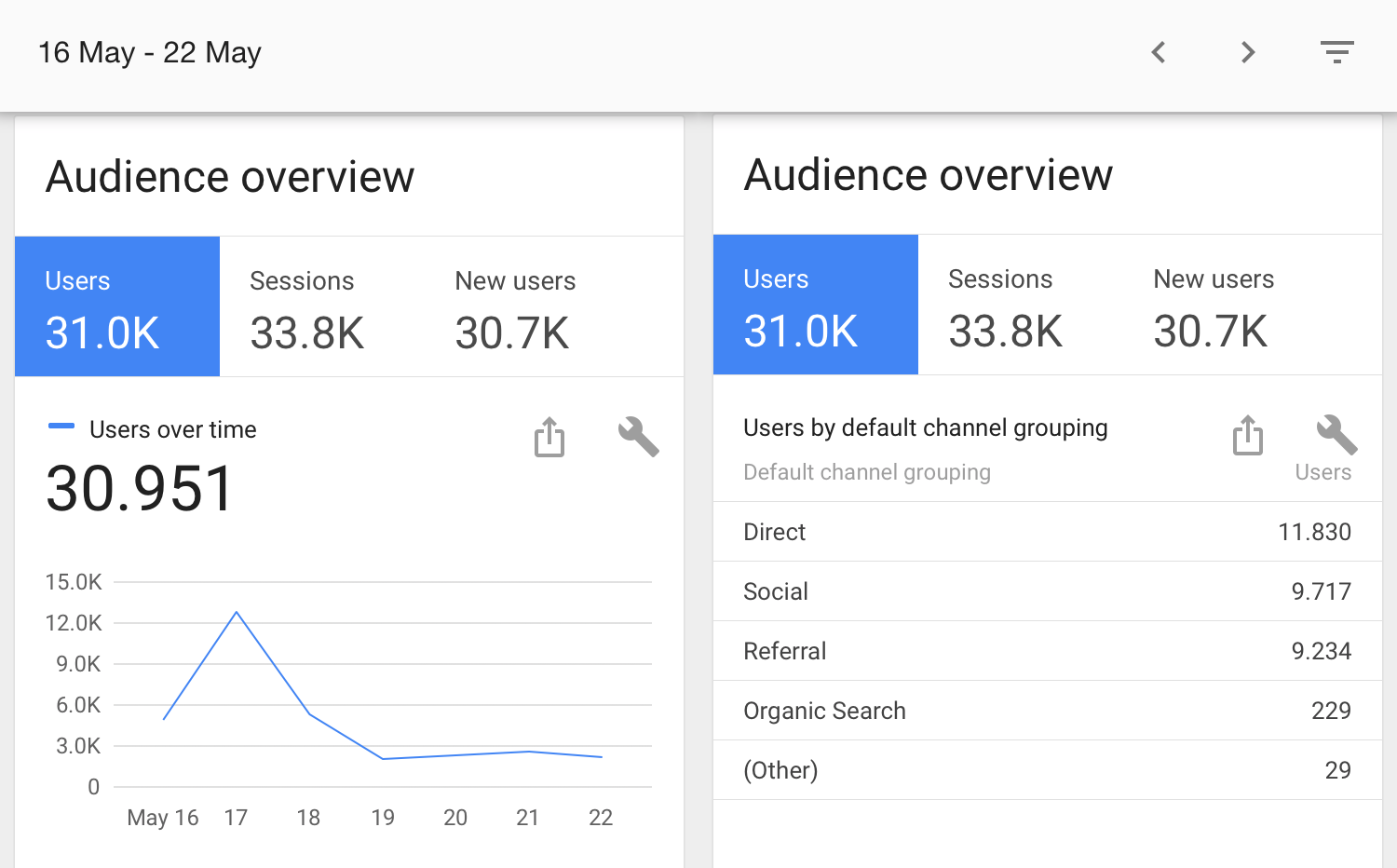Viewport: 1397px width, 868px height.
Task: Click the May 17 peak on the chart
Action: pyautogui.click(x=236, y=612)
